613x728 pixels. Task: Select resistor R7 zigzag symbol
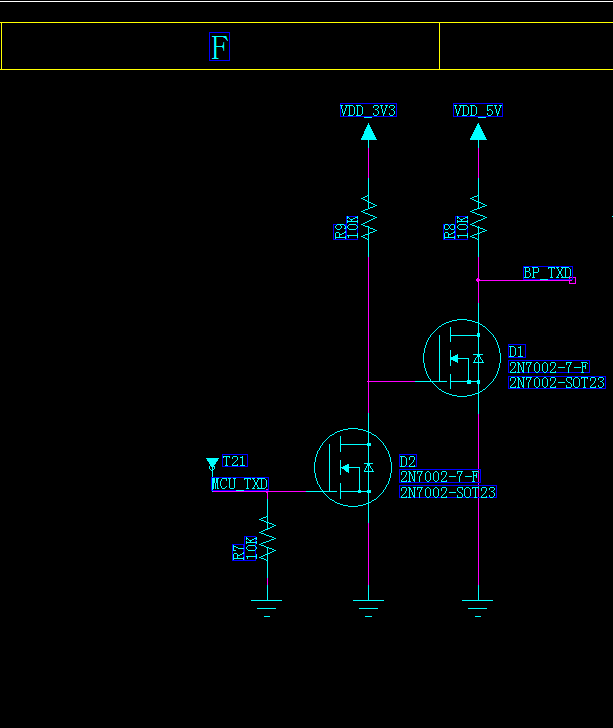pos(267,538)
